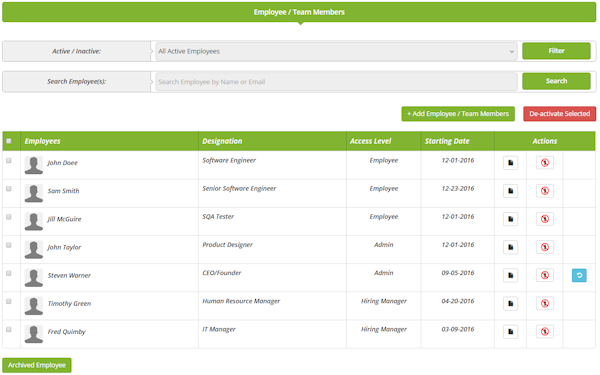This screenshot has height=375, width=600.
Task: Click deactivate icon in Timothy Green row
Action: click(545, 303)
